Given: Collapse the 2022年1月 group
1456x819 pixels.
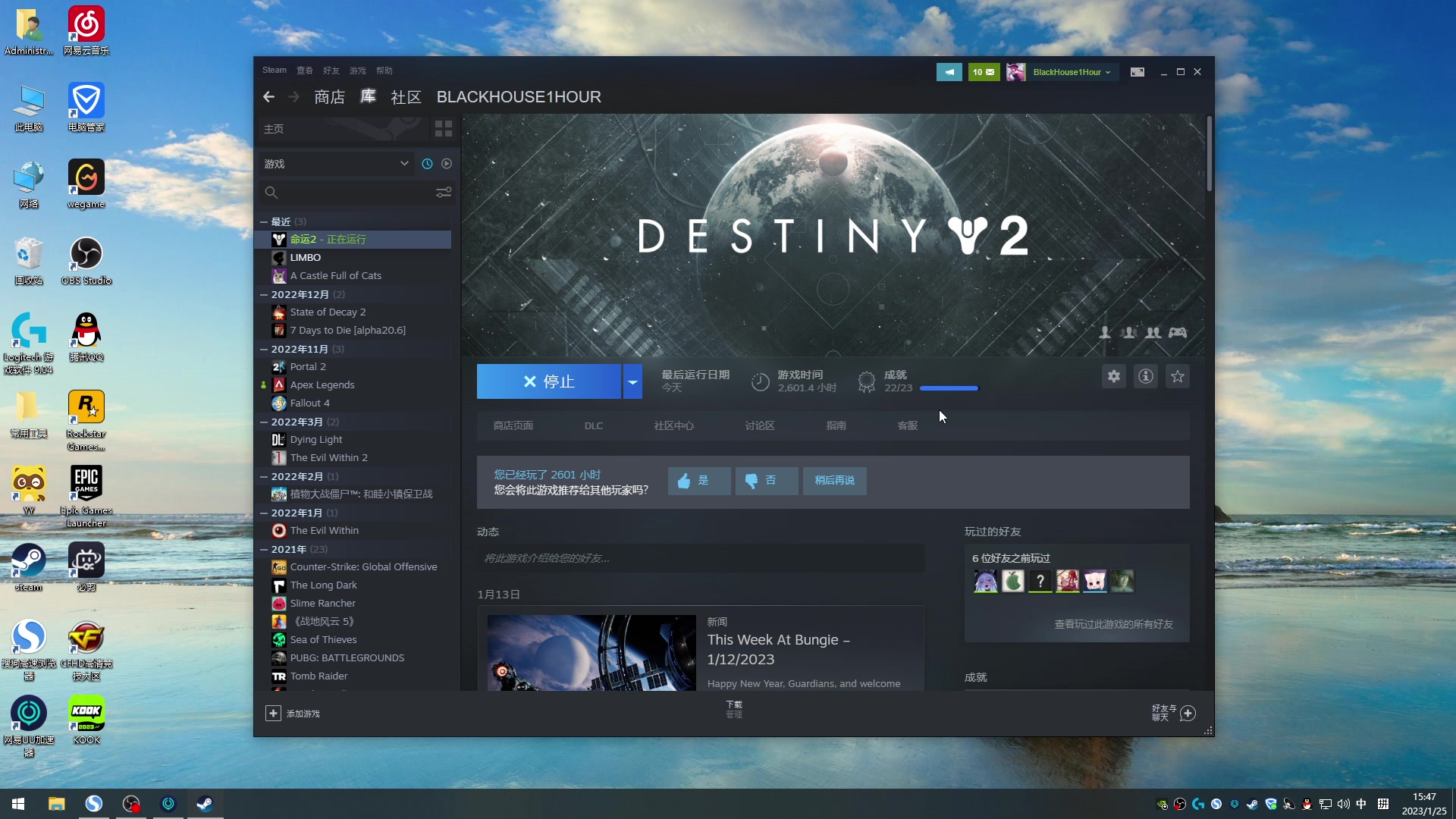Looking at the screenshot, I should tap(264, 513).
